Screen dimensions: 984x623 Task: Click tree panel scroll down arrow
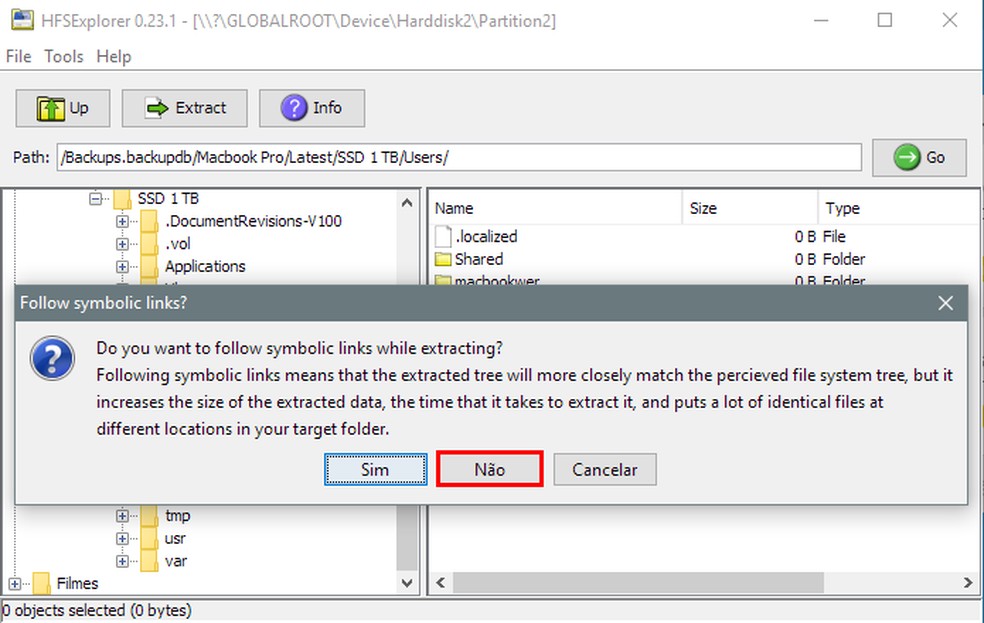(407, 583)
